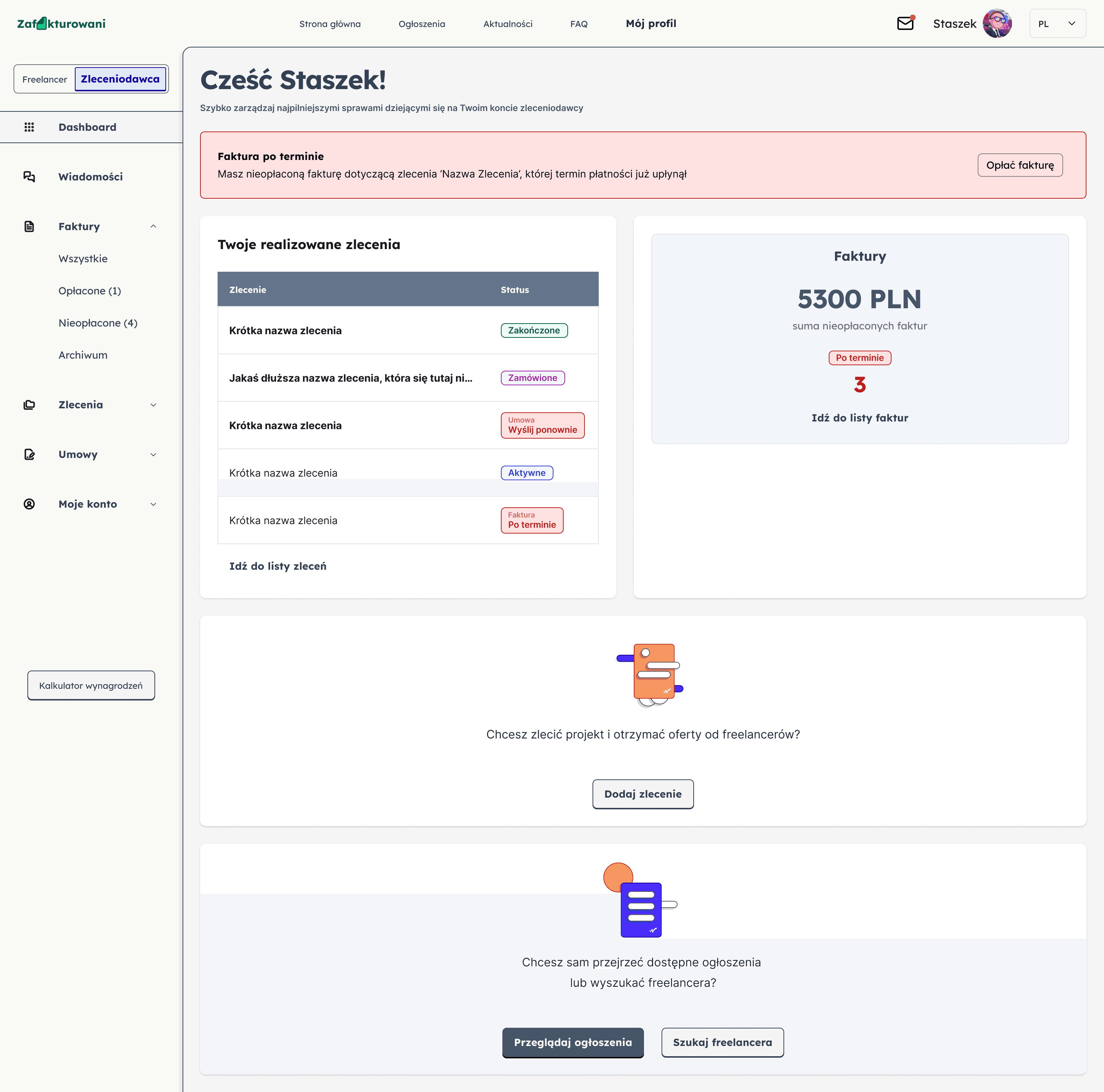Click the Faktura Po terminie row badge

tap(532, 520)
